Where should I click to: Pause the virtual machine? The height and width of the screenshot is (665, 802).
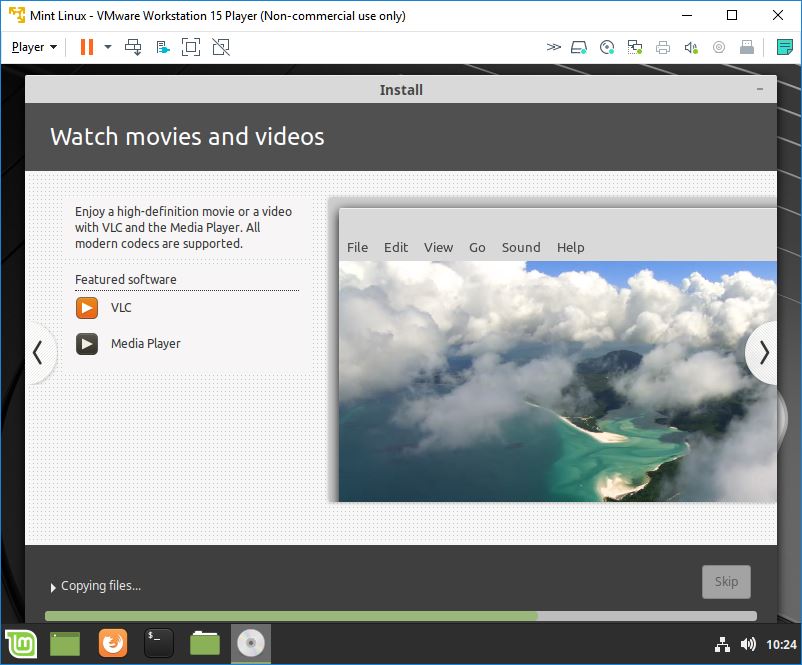[x=87, y=47]
